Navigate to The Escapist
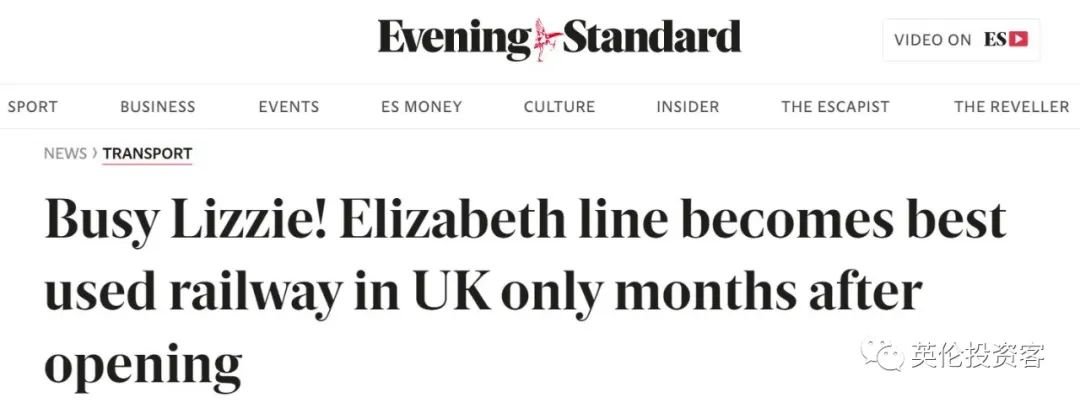The image size is (1080, 403). tap(835, 107)
